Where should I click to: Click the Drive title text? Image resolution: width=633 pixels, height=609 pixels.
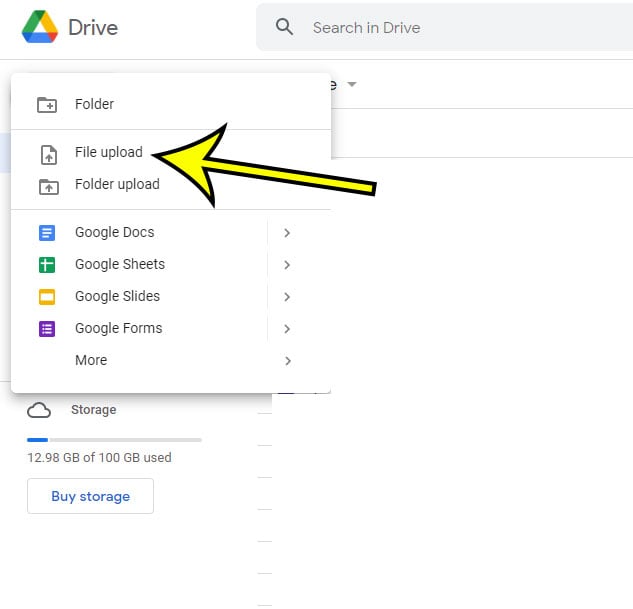coord(93,27)
